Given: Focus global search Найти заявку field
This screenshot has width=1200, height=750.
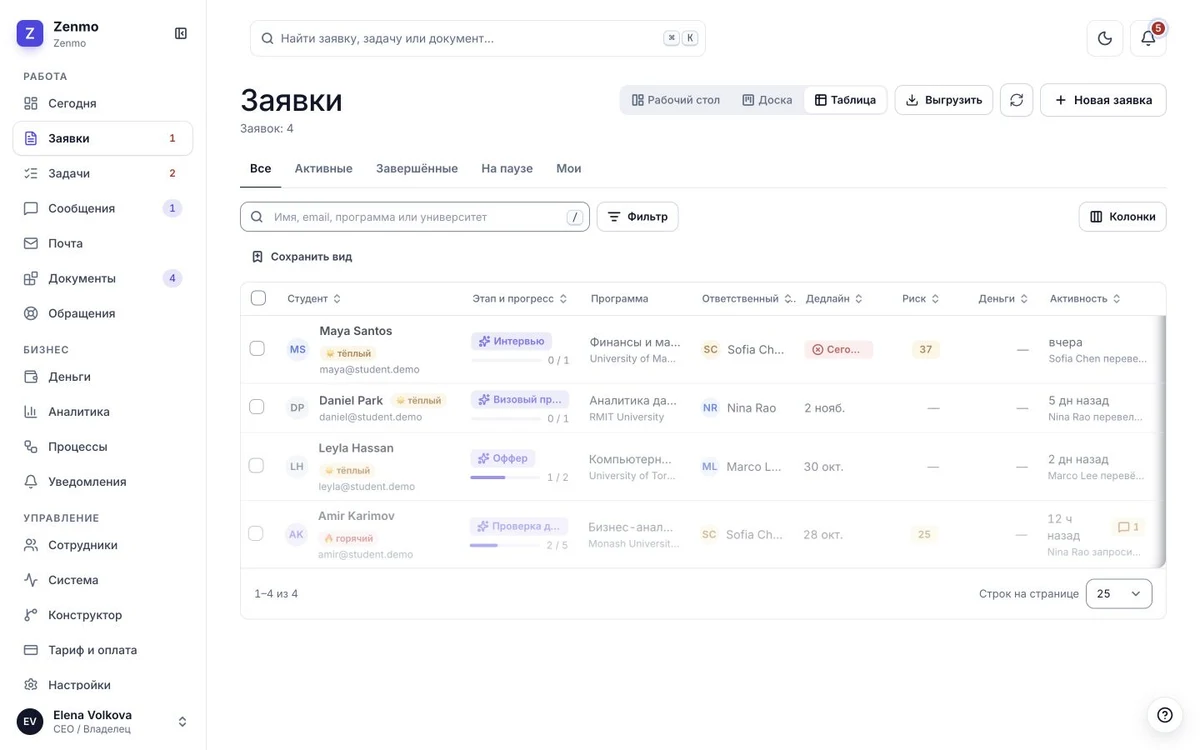Looking at the screenshot, I should click(478, 38).
